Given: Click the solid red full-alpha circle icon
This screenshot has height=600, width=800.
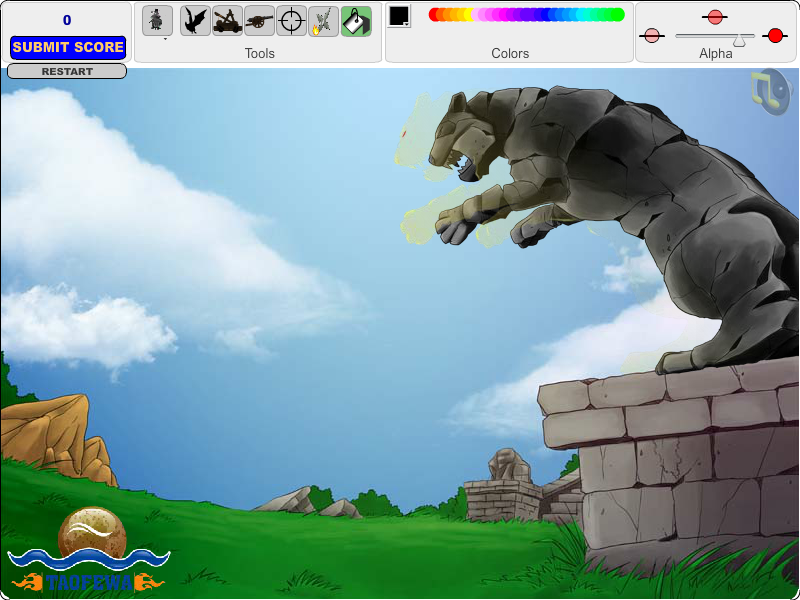Looking at the screenshot, I should 775,36.
